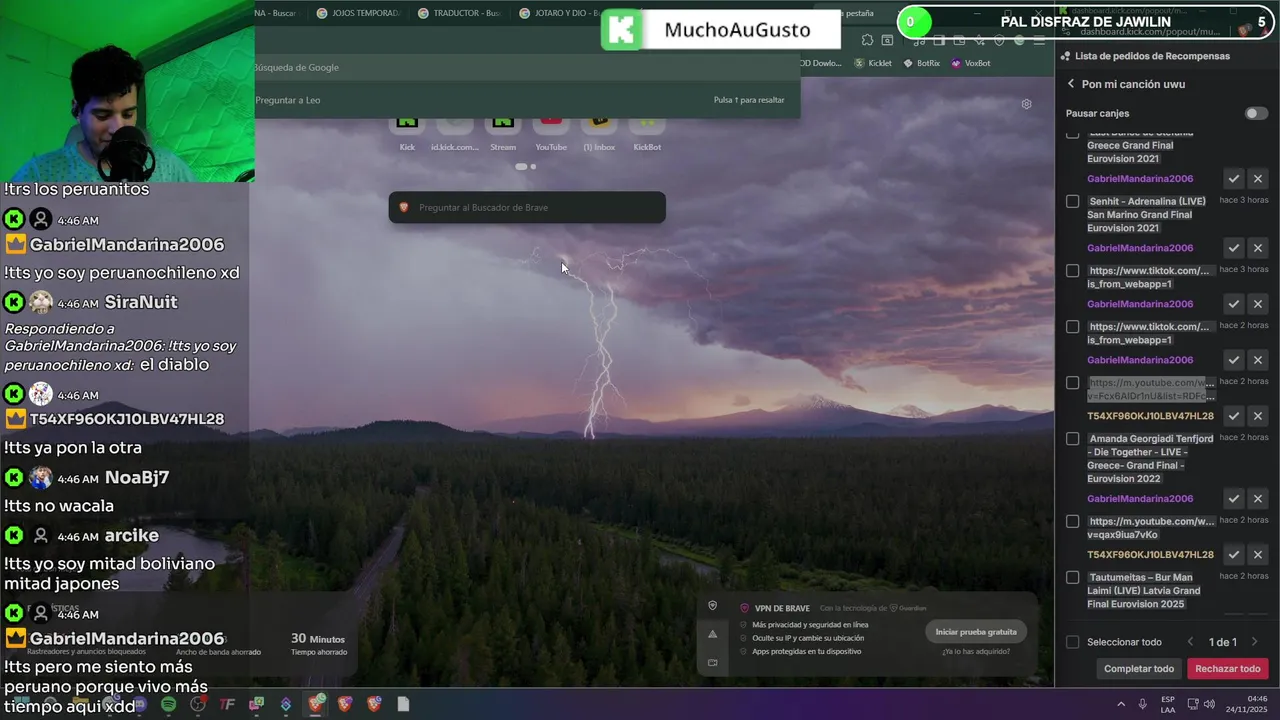This screenshot has width=1280, height=720.
Task: Open the Kick shortcut tile
Action: [407, 134]
